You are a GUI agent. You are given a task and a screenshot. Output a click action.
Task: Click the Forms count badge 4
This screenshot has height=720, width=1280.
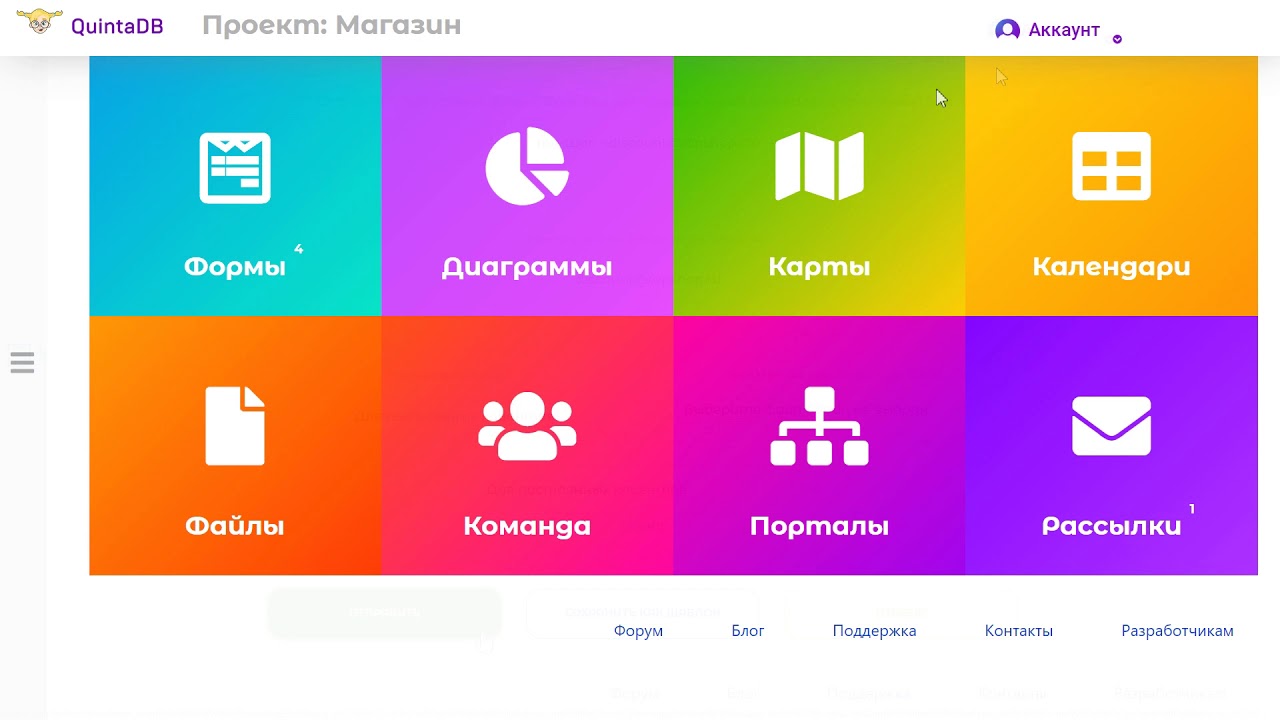coord(298,249)
